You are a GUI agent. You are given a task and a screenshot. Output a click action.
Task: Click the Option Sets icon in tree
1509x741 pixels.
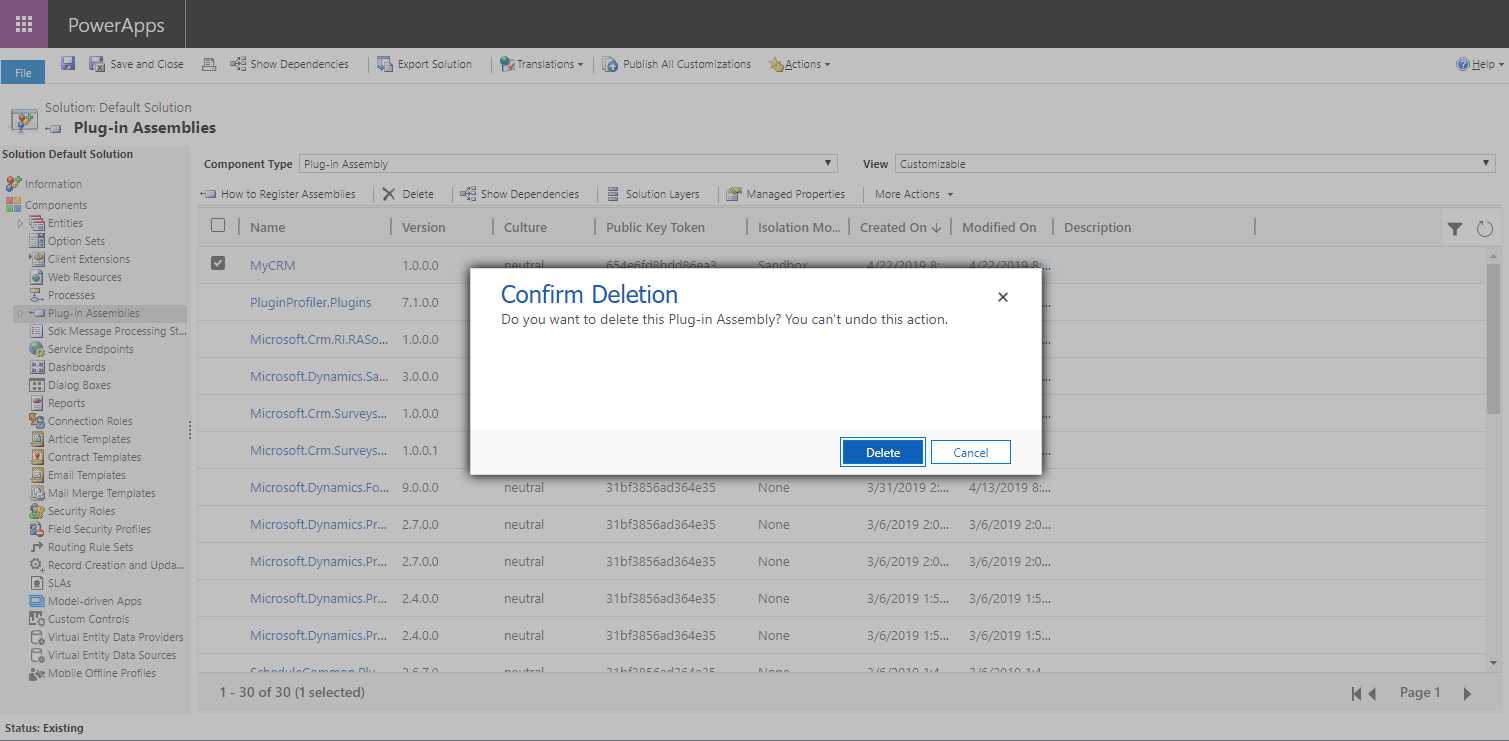point(38,241)
